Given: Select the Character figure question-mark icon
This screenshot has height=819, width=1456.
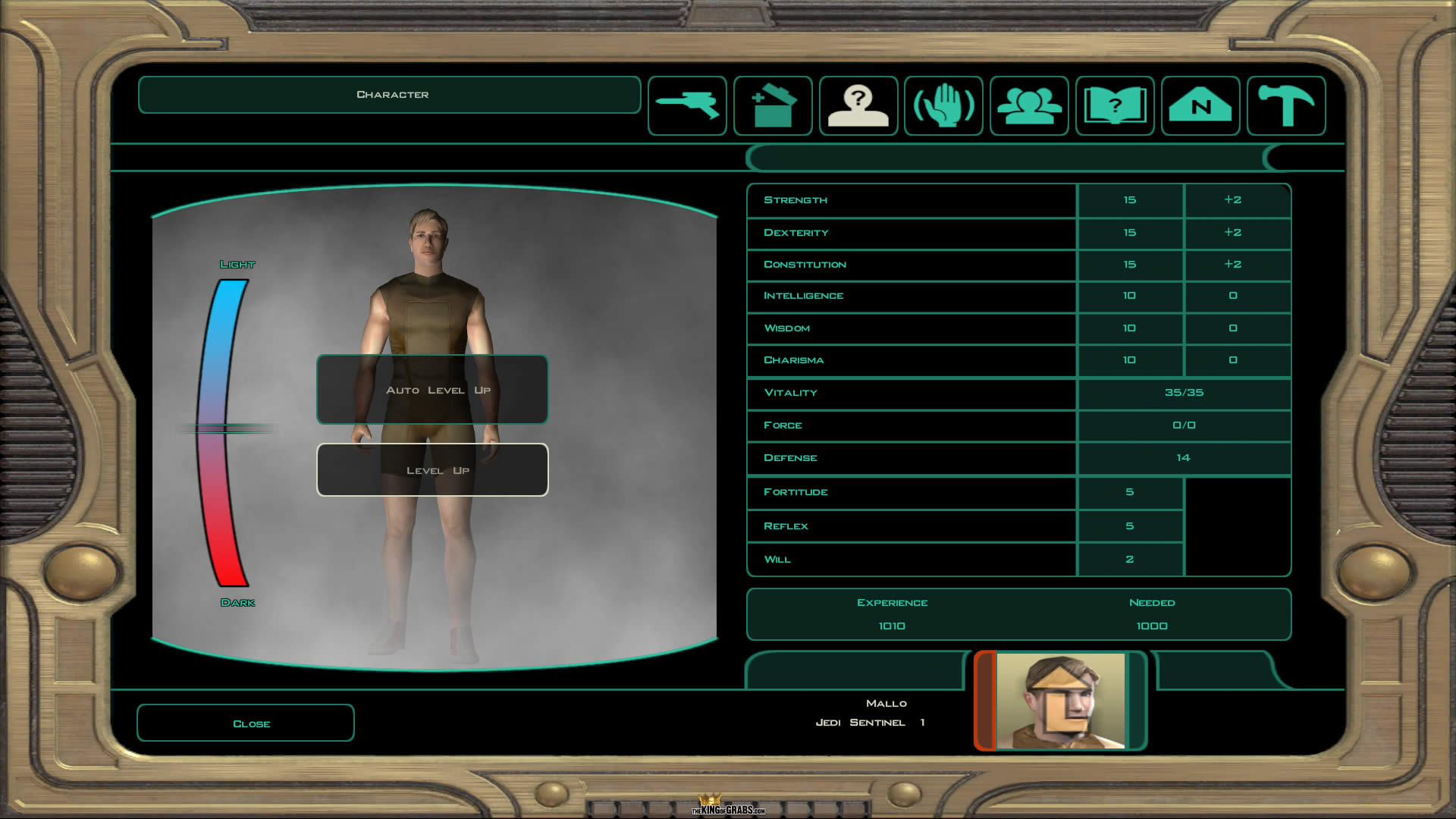Looking at the screenshot, I should point(858,105).
